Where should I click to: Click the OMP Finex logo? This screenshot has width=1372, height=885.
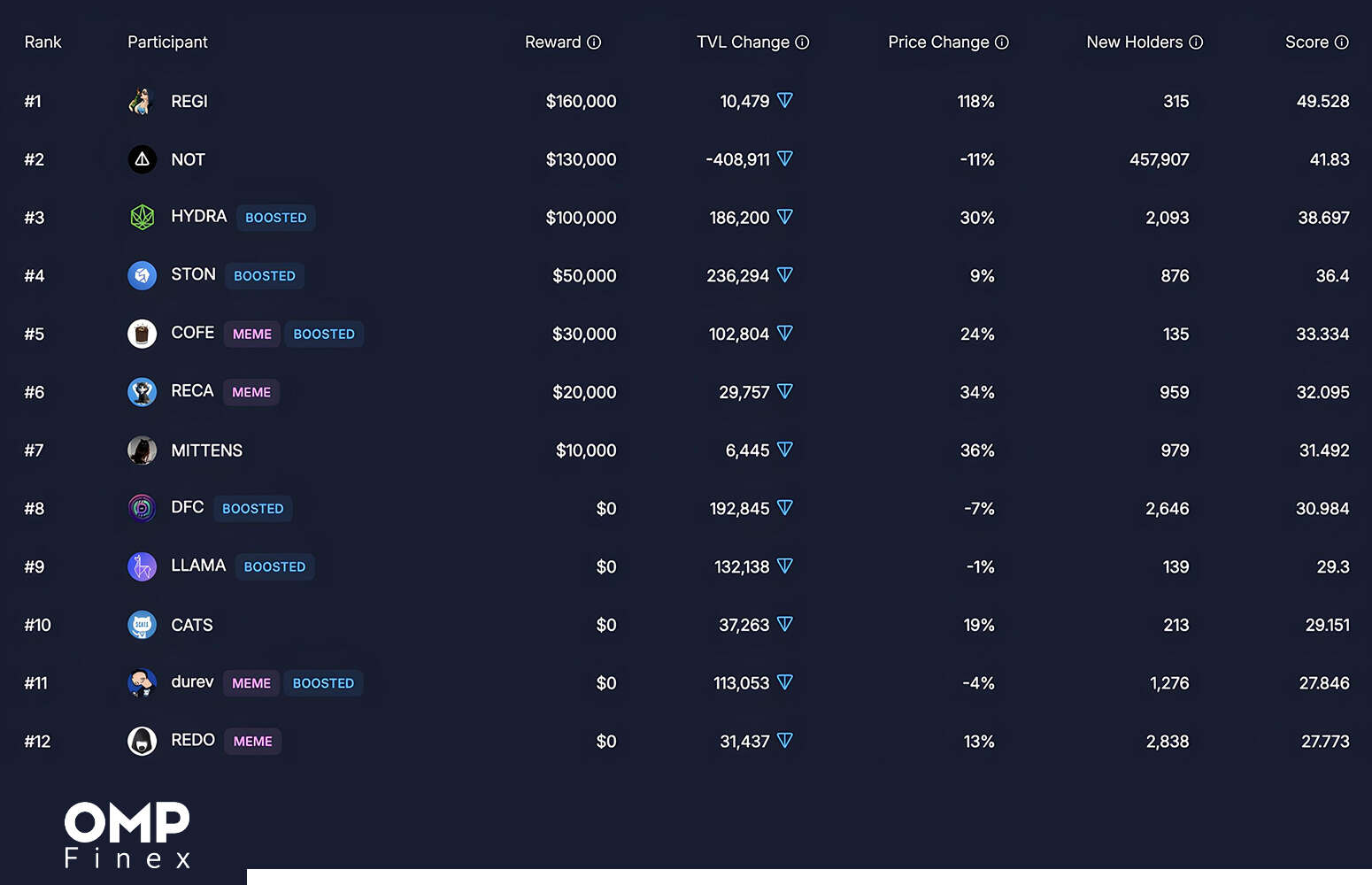127,835
